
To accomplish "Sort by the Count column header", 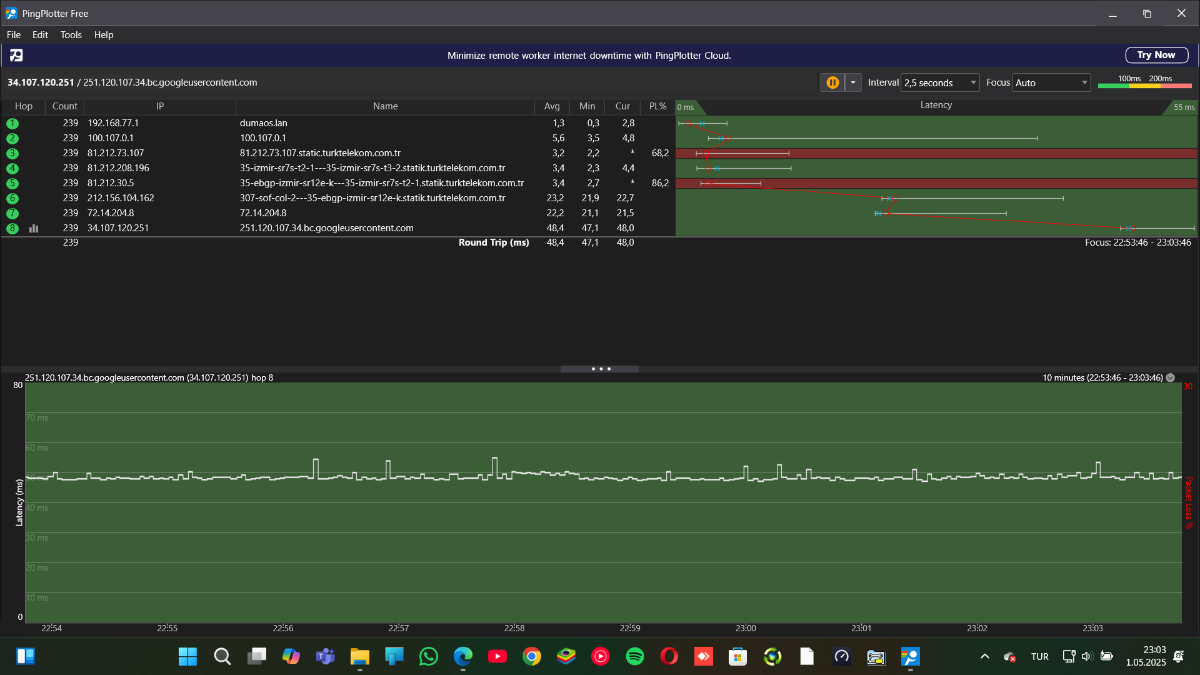I will coord(65,106).
